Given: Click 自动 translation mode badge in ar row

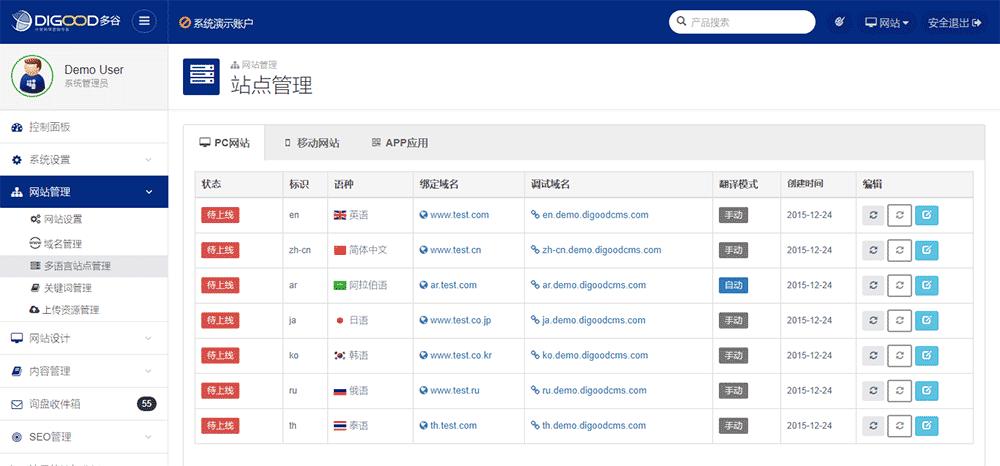Looking at the screenshot, I should pyautogui.click(x=733, y=285).
